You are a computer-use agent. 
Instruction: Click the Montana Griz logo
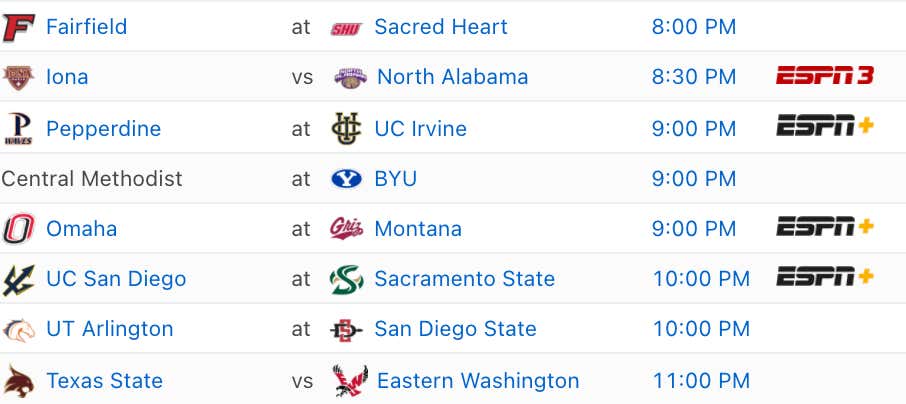[347, 228]
